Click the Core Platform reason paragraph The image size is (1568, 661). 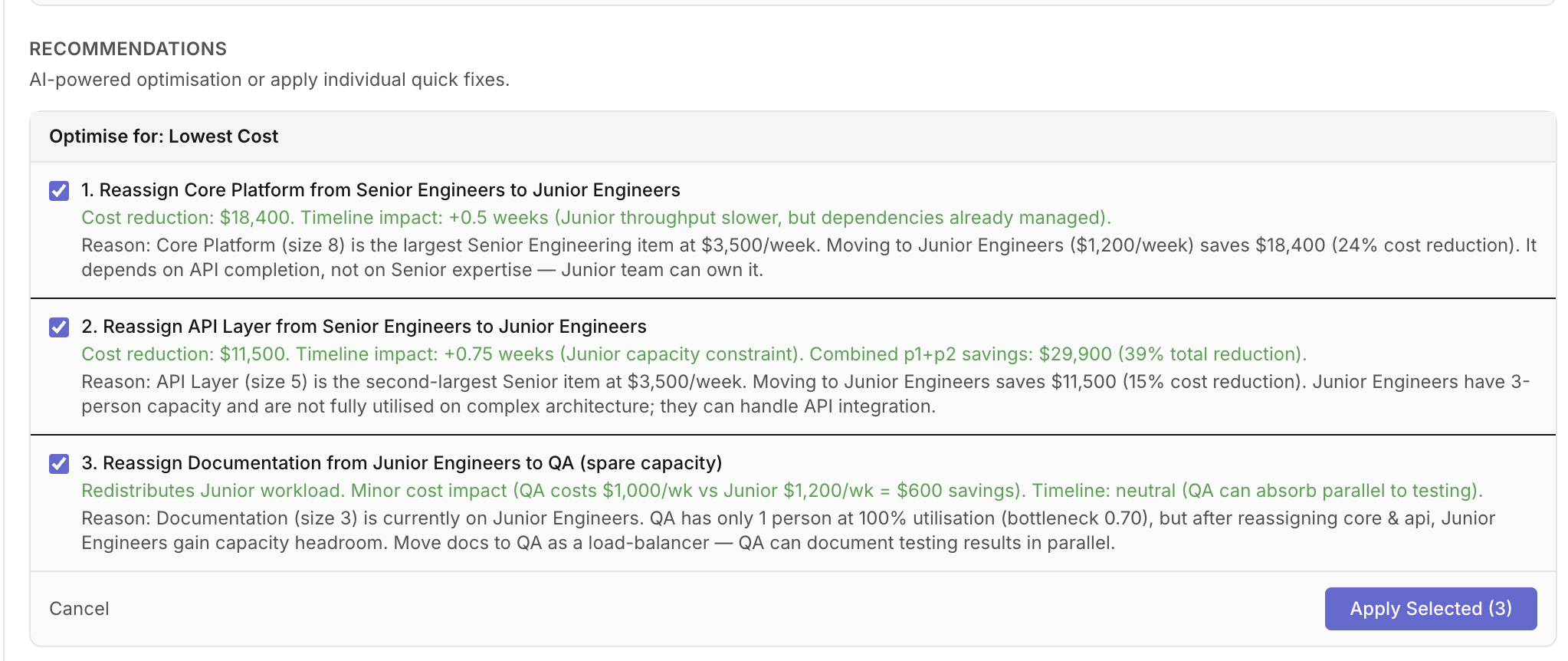point(809,258)
